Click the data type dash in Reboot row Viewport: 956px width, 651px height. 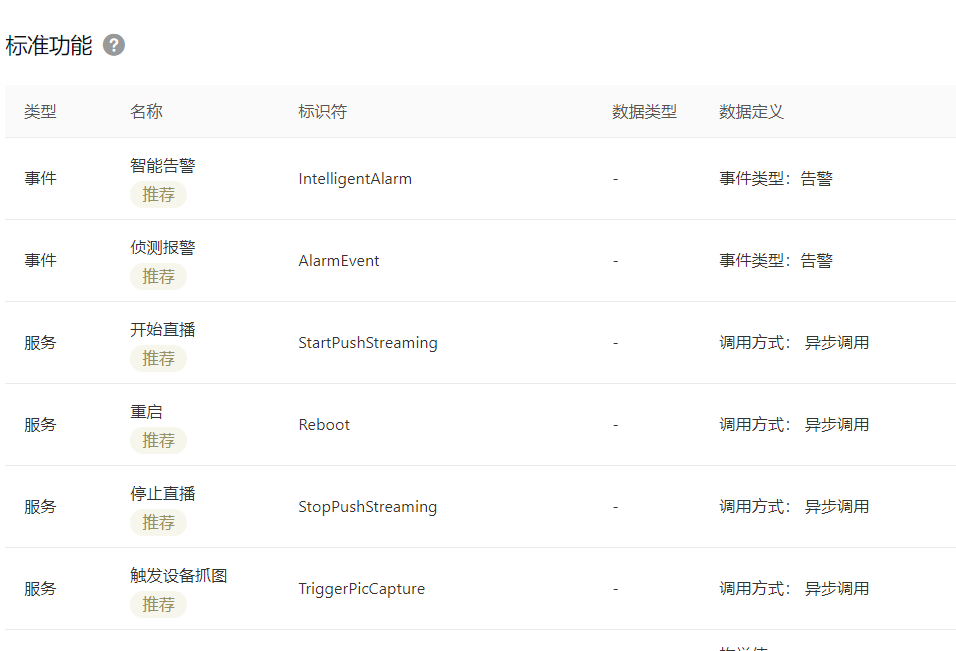[616, 425]
